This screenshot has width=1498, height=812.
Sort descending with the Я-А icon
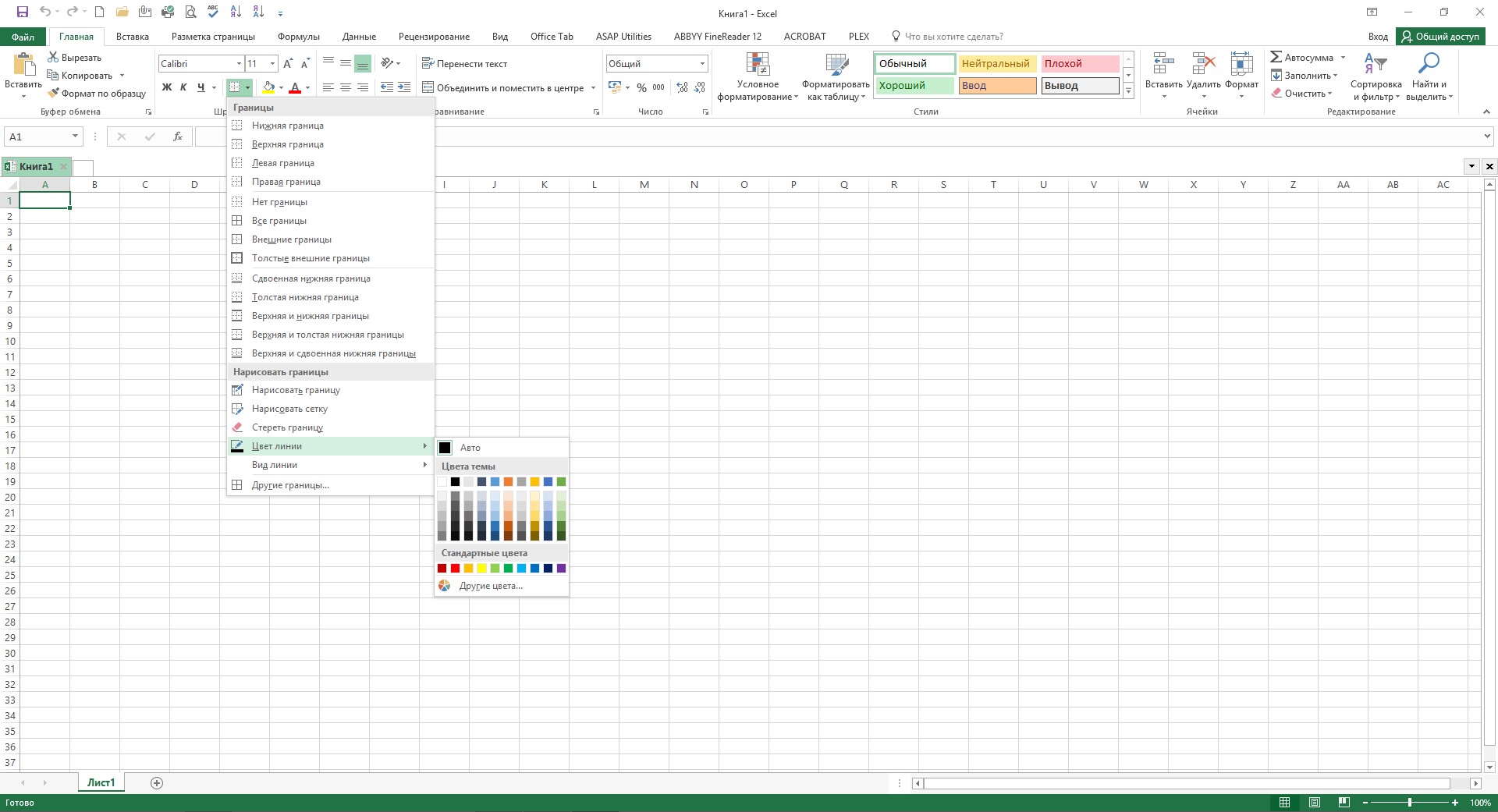[258, 12]
